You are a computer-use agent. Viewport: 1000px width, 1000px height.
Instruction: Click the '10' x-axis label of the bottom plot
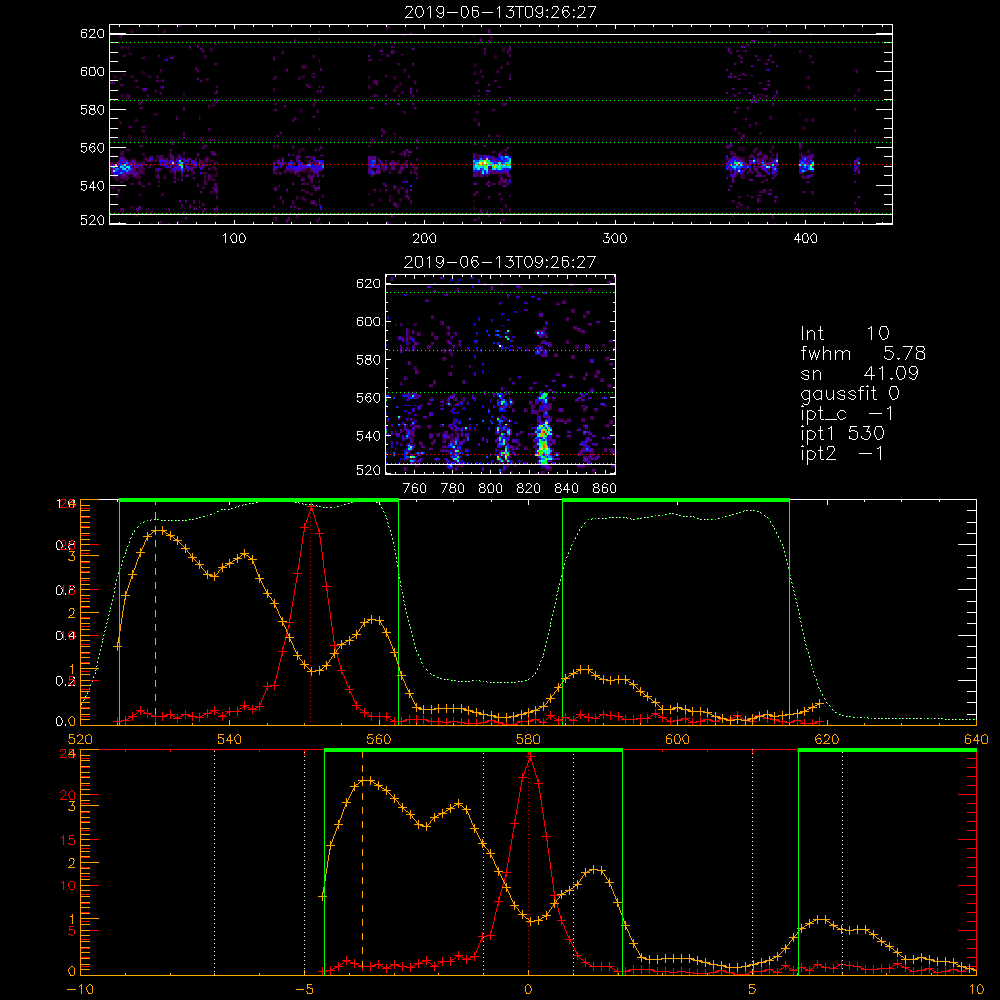point(976,990)
